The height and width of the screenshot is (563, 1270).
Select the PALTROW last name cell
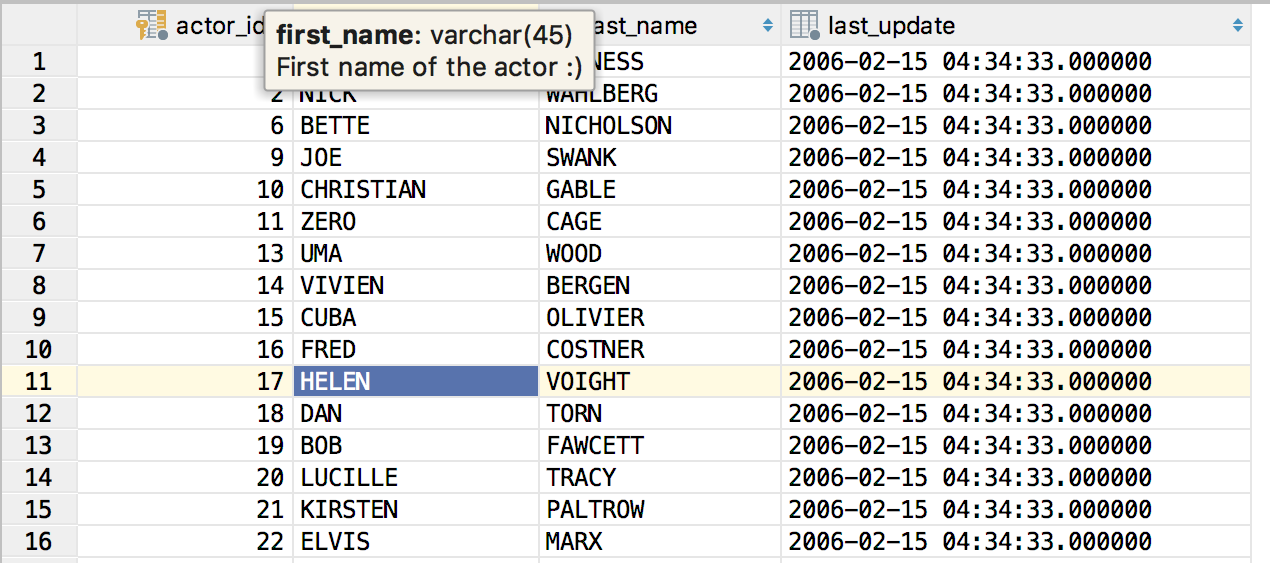point(659,509)
